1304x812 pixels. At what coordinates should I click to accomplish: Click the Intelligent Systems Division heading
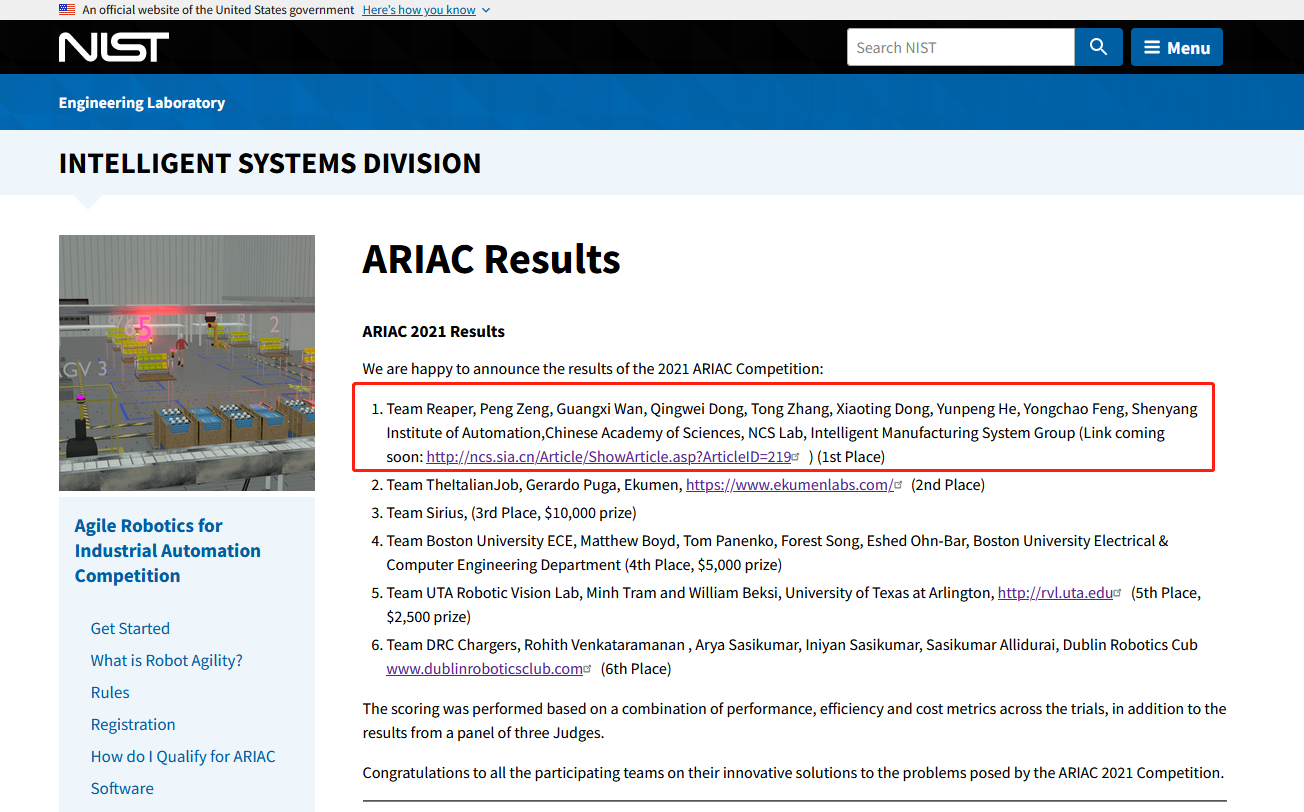[x=270, y=163]
